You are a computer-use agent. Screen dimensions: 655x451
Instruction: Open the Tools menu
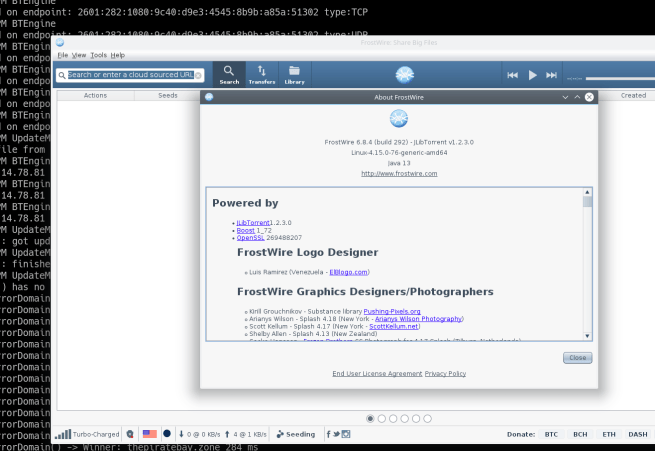[97, 55]
